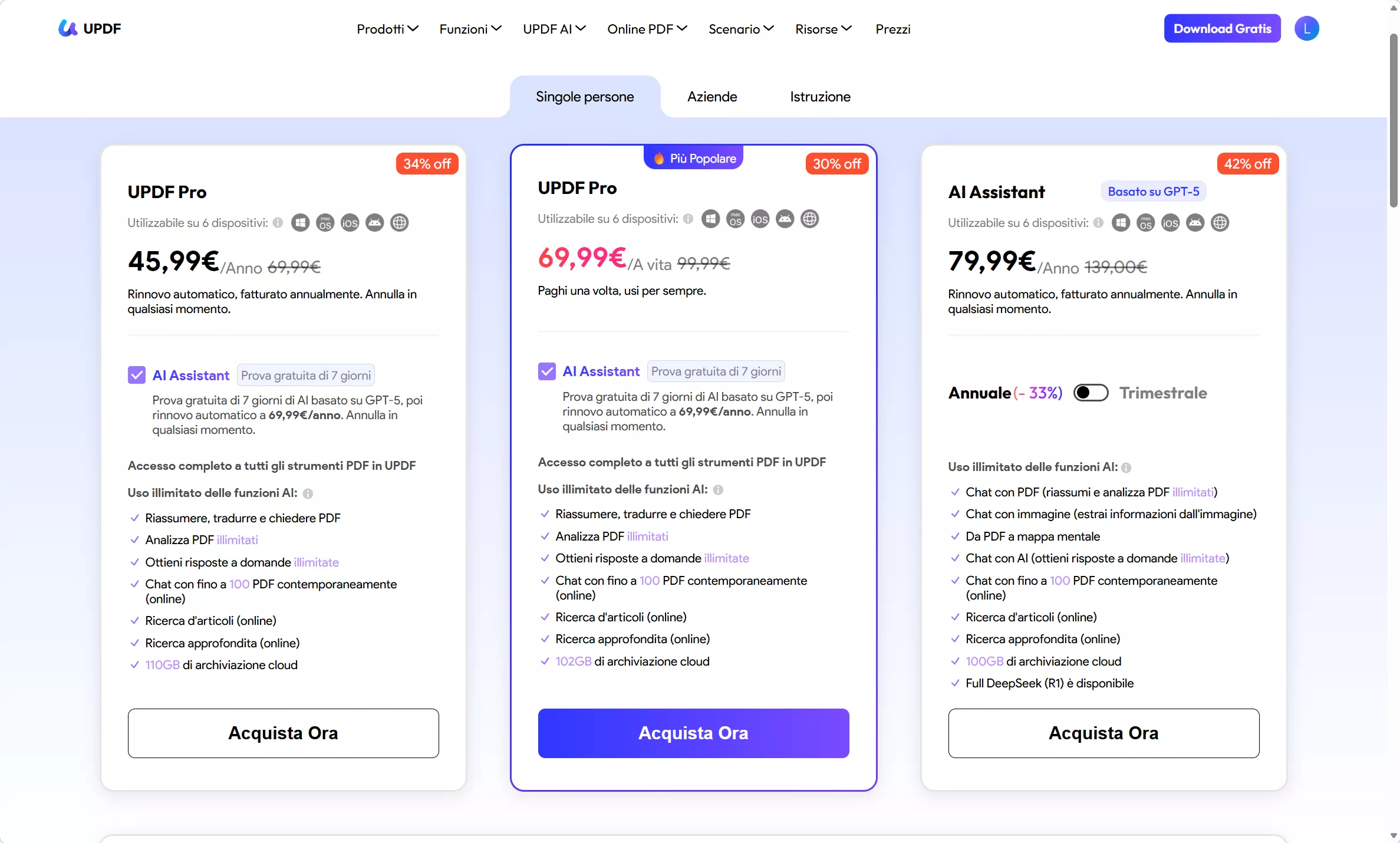
Task: Click the UPDF logo in header
Action: pyautogui.click(x=90, y=28)
